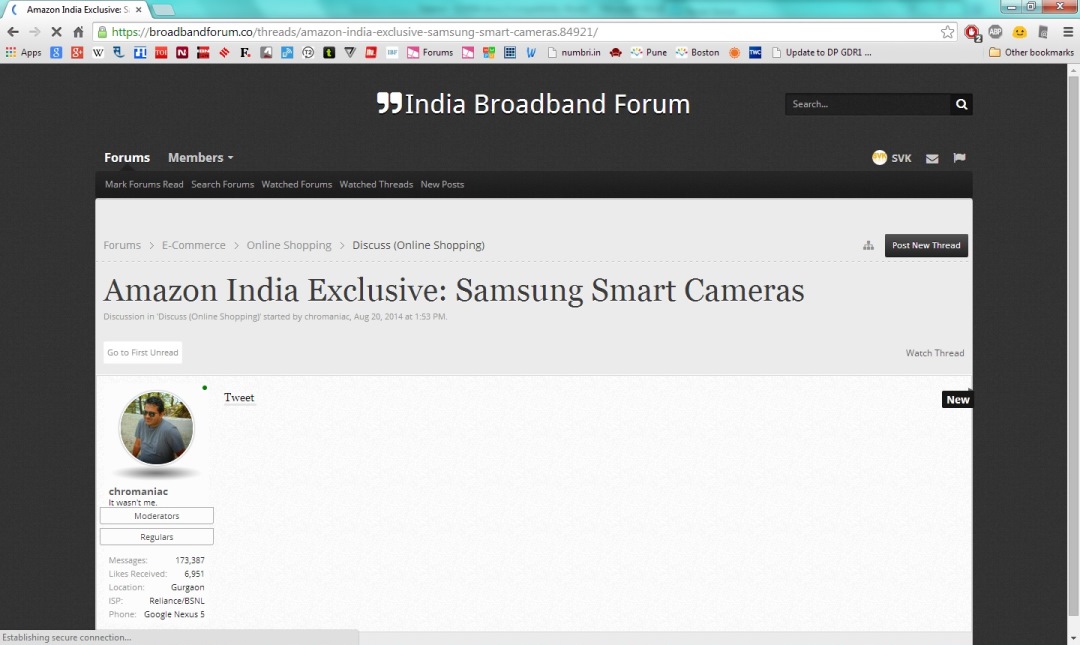The image size is (1080, 645).
Task: Click the forum hierarchy sitemap icon
Action: 868,246
